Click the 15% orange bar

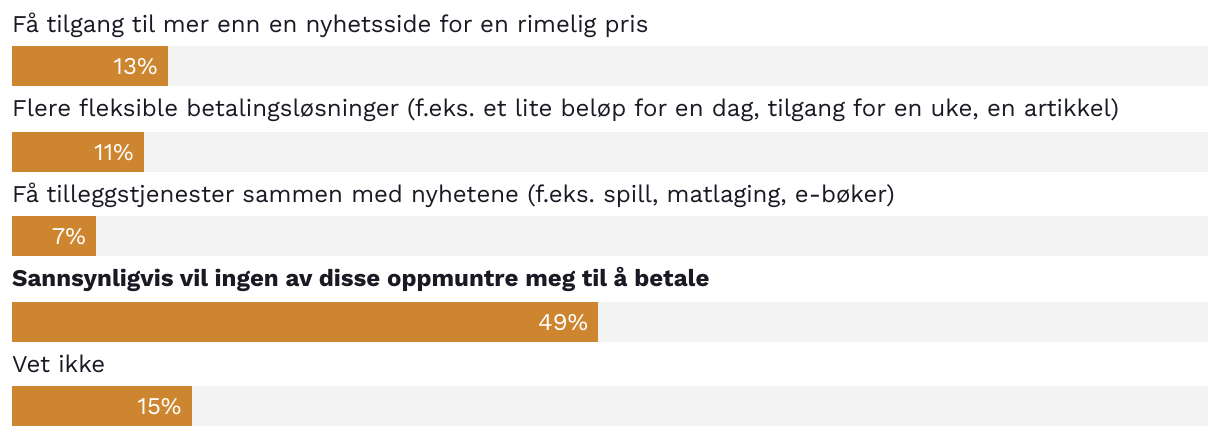point(102,407)
